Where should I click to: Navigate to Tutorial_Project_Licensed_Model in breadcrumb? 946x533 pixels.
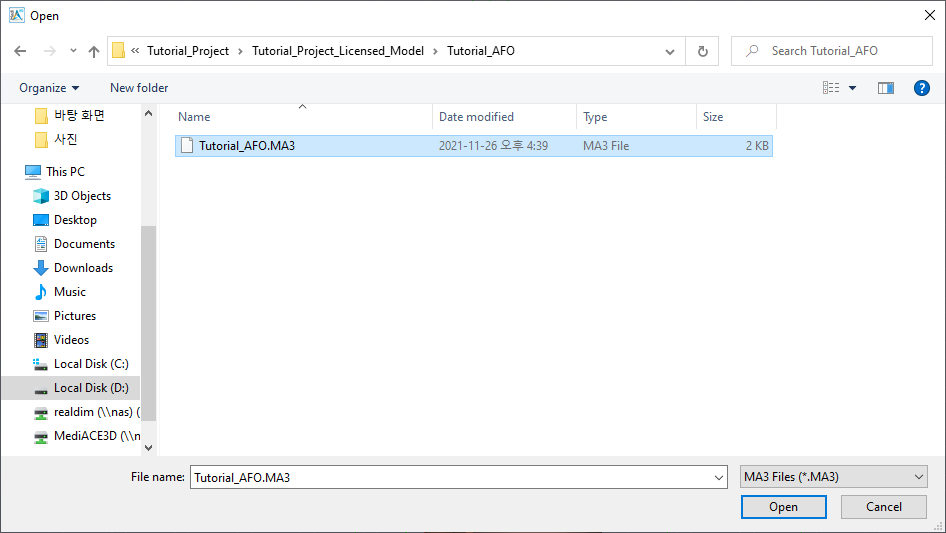[338, 51]
